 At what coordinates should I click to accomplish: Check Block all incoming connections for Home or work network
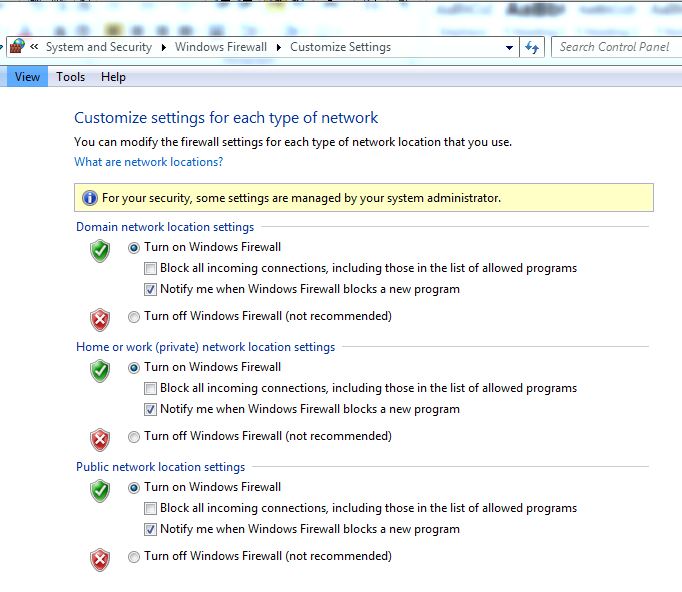(150, 388)
